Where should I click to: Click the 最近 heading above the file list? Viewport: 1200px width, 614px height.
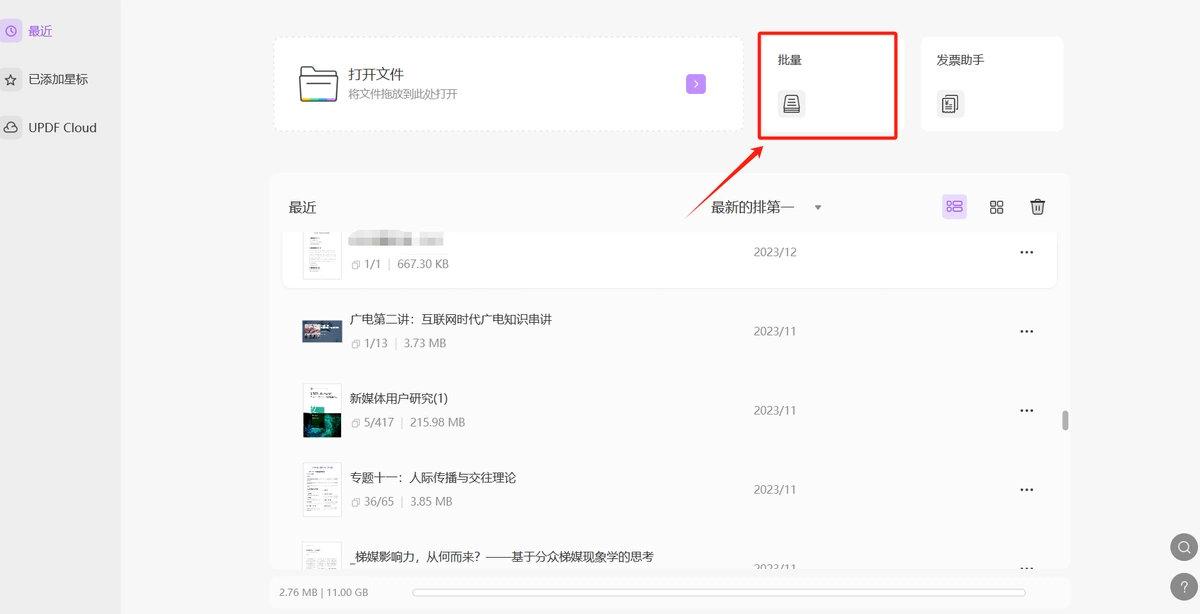pos(303,208)
